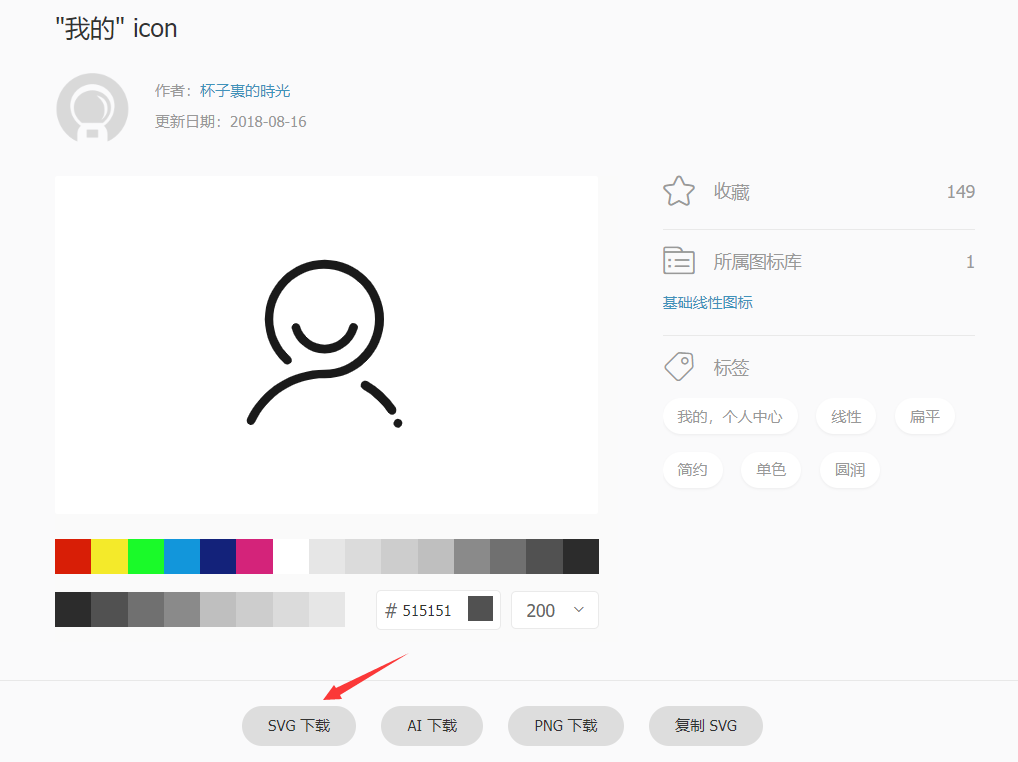The height and width of the screenshot is (762, 1018).
Task: Click the 复制 SVG button
Action: [705, 726]
